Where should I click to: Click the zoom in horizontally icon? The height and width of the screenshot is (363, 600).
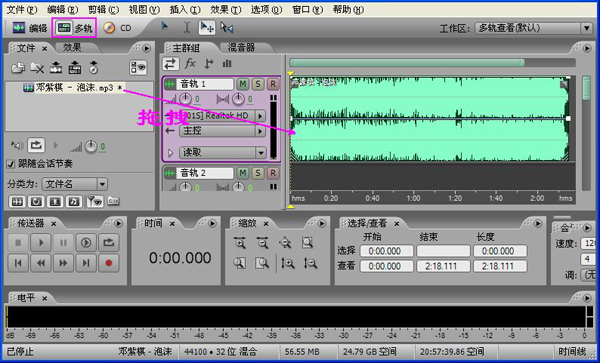(240, 243)
